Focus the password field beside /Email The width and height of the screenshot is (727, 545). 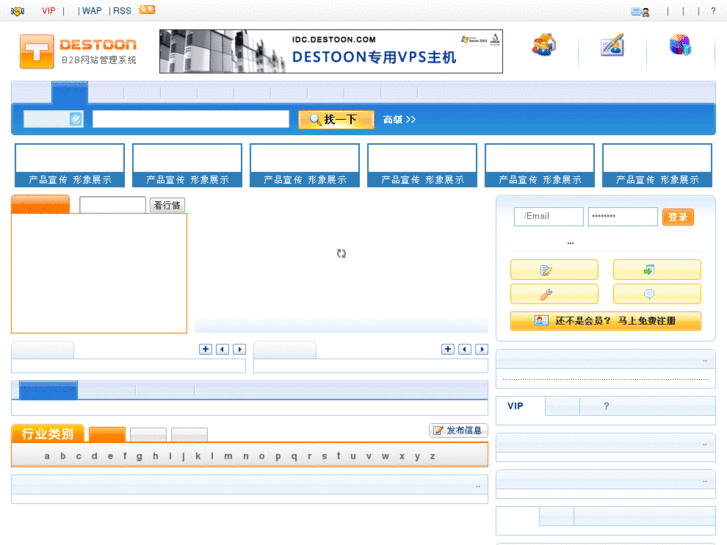(623, 217)
